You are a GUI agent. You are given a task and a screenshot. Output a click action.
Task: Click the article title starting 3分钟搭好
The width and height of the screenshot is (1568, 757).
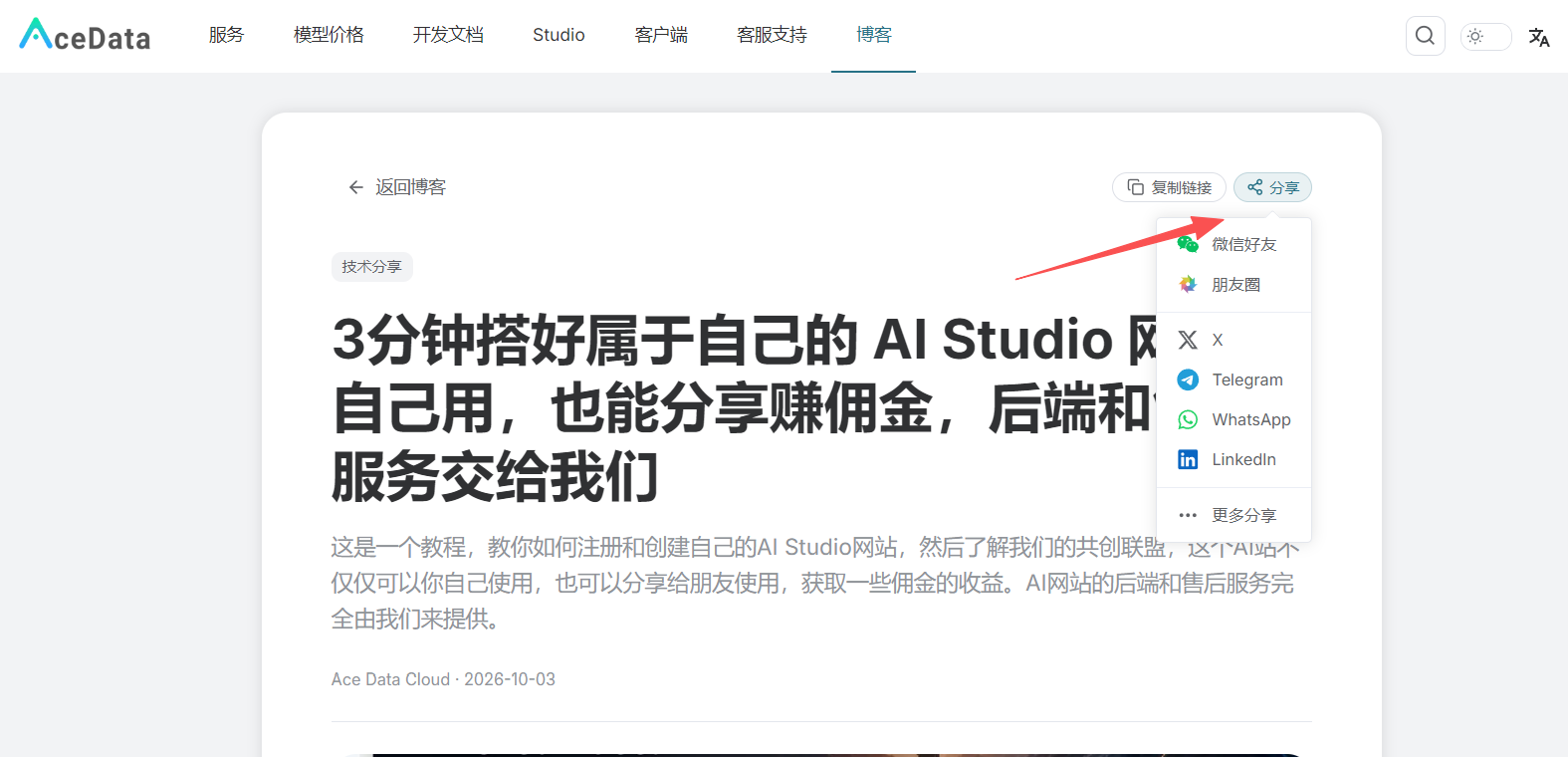pyautogui.click(x=744, y=407)
